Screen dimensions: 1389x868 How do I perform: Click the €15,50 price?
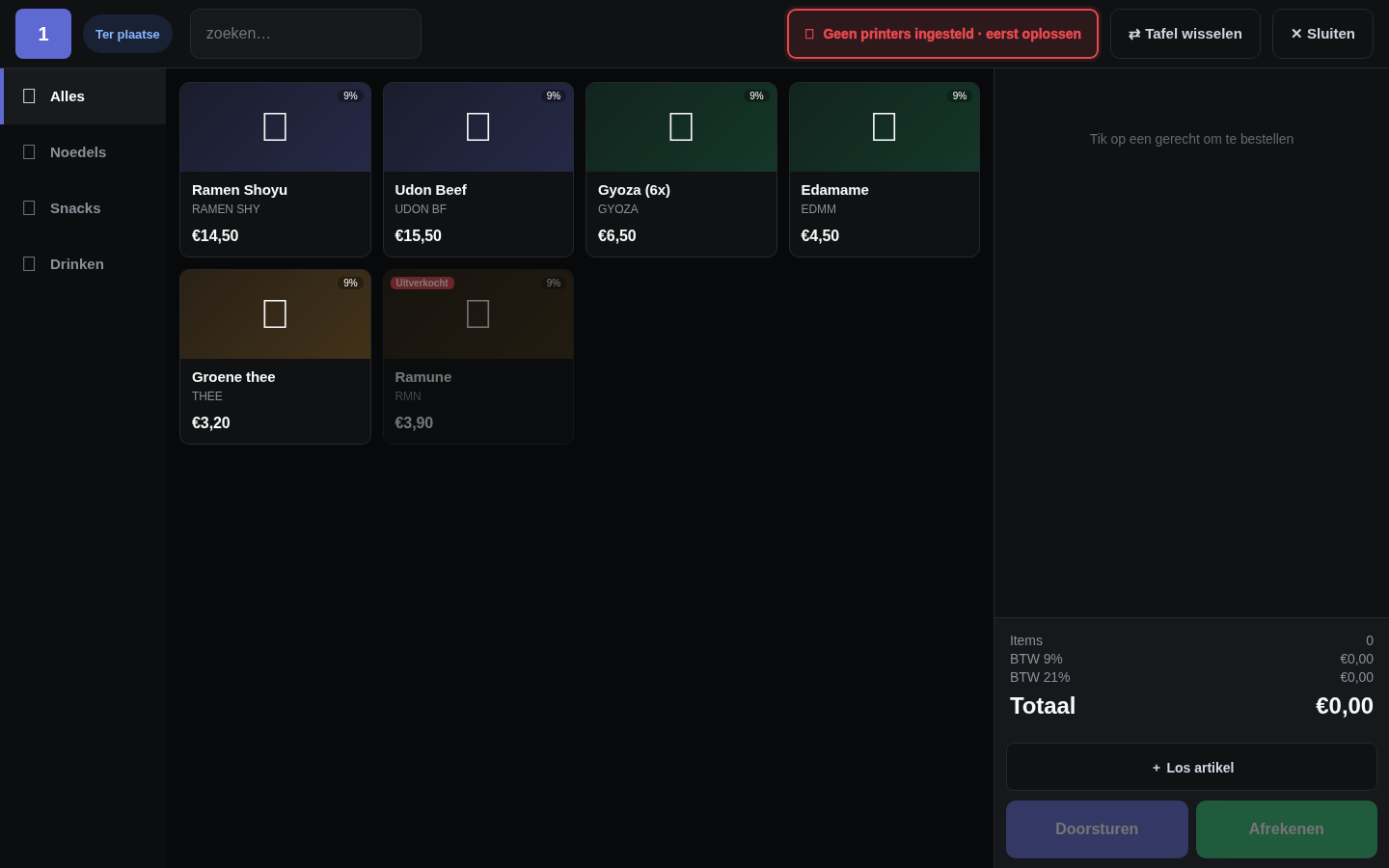tap(419, 236)
